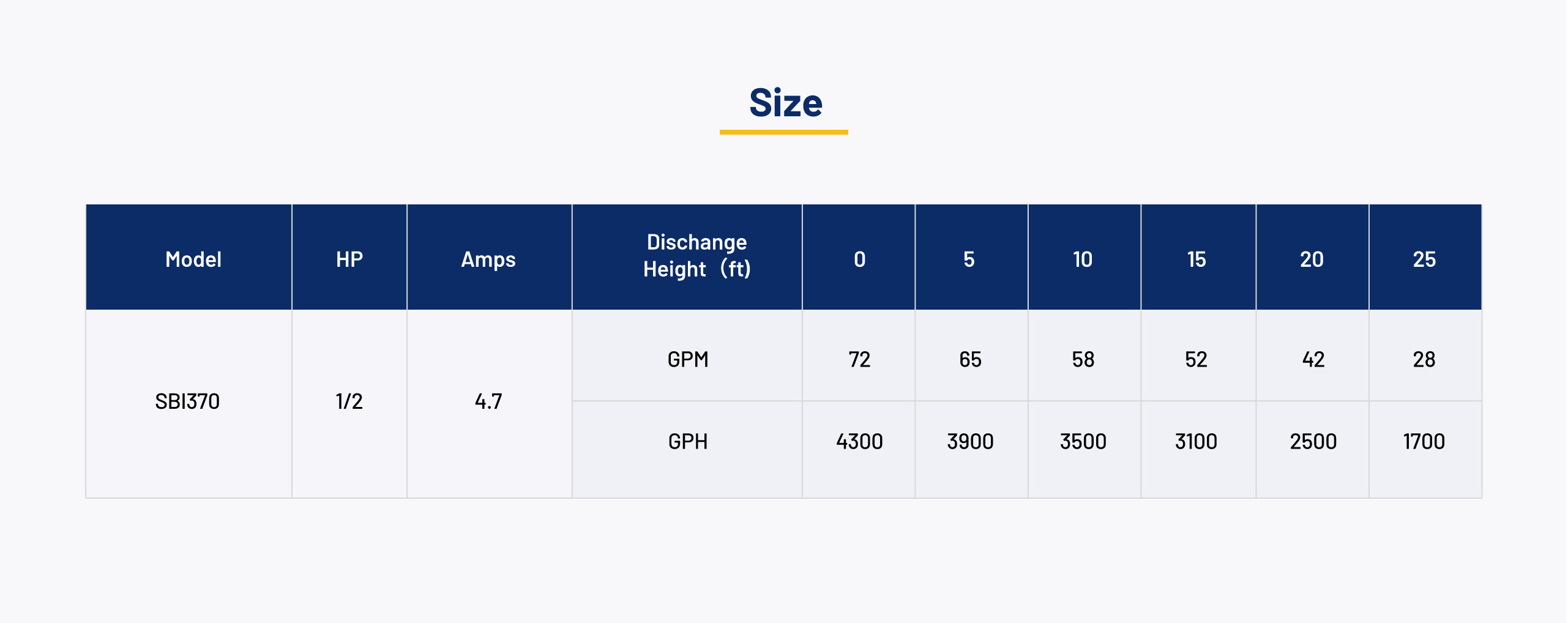Select the 1/2 horsepower value cell
The image size is (1568, 623).
[x=349, y=401]
